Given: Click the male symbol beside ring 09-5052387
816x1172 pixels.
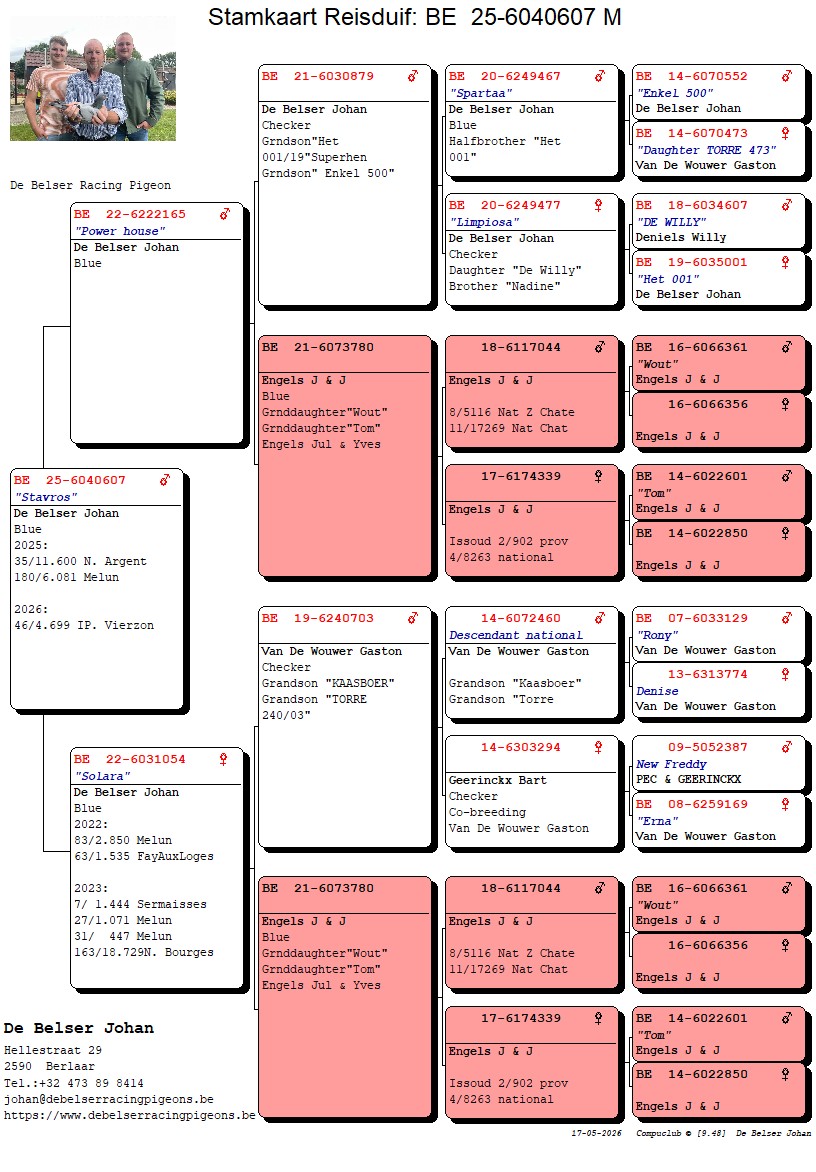Looking at the screenshot, I should pyautogui.click(x=786, y=747).
